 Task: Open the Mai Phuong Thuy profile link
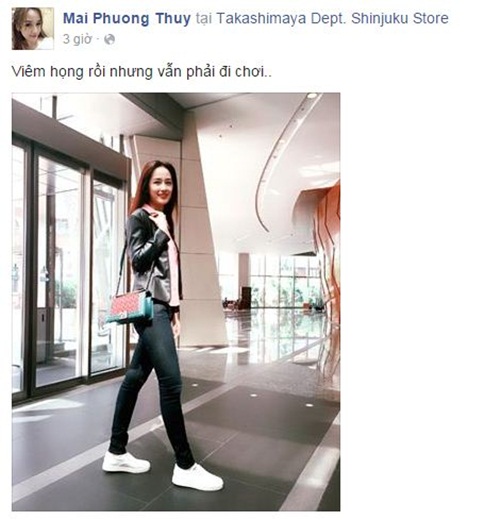127,19
